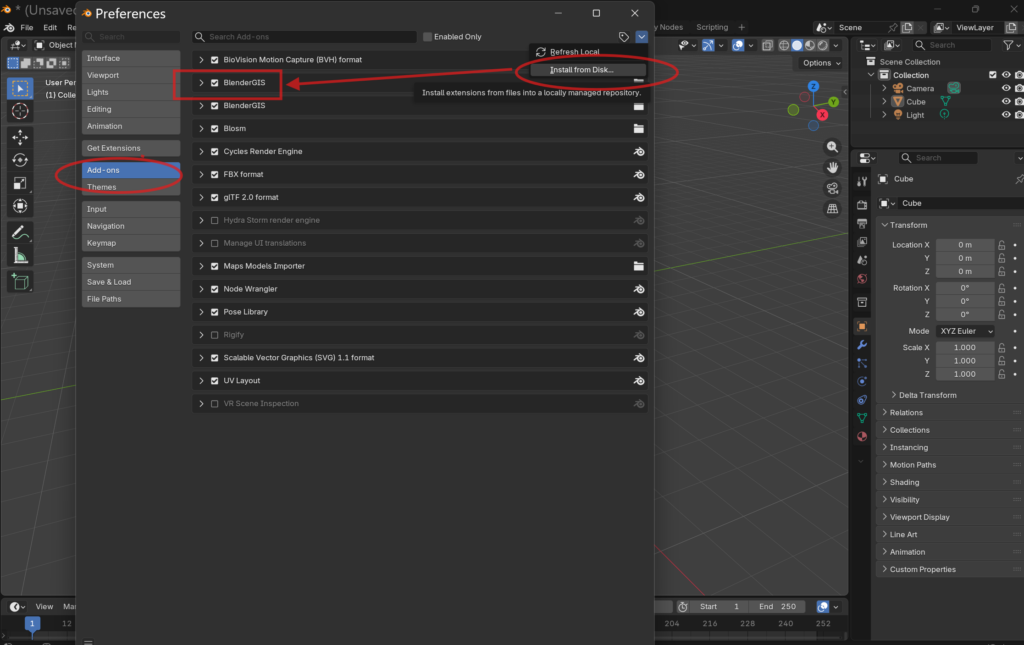The image size is (1024, 645).
Task: Select the Cursor tool in the viewport toolbar
Action: tap(20, 111)
